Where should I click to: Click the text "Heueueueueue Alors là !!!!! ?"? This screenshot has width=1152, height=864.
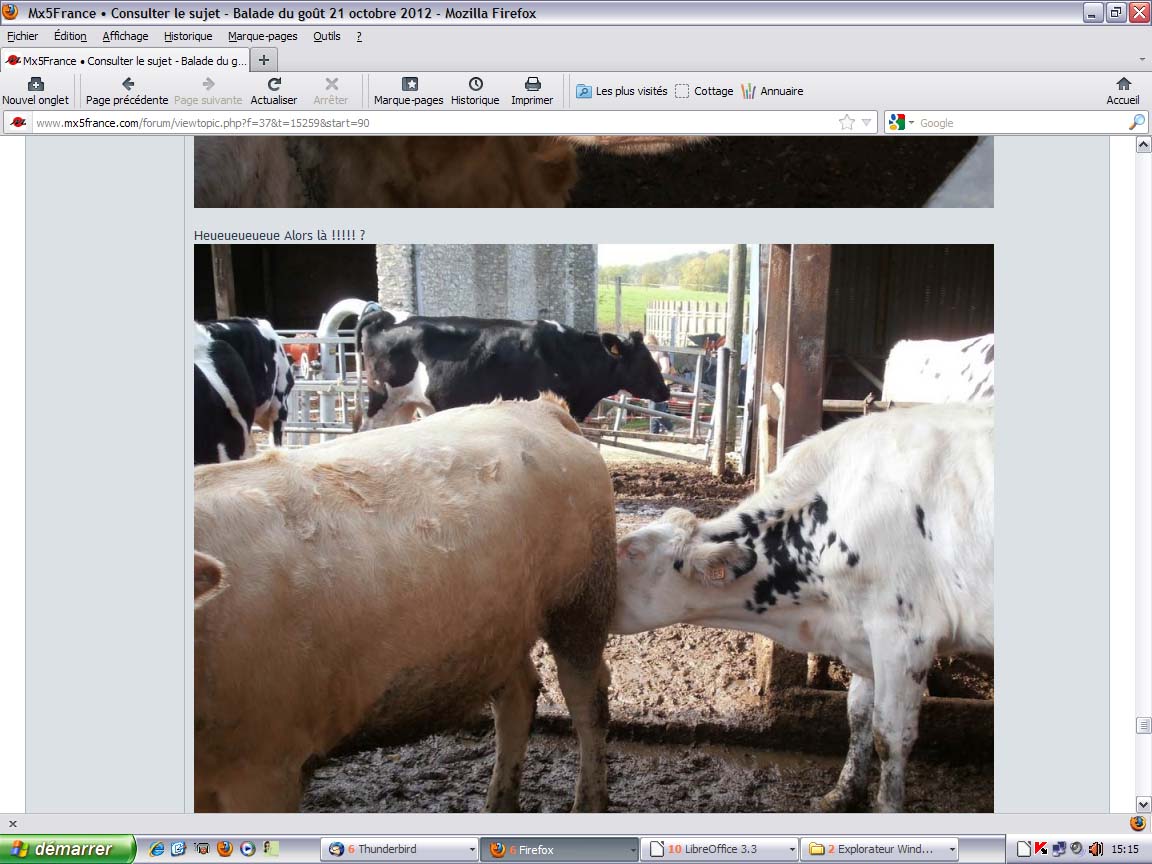(x=279, y=235)
